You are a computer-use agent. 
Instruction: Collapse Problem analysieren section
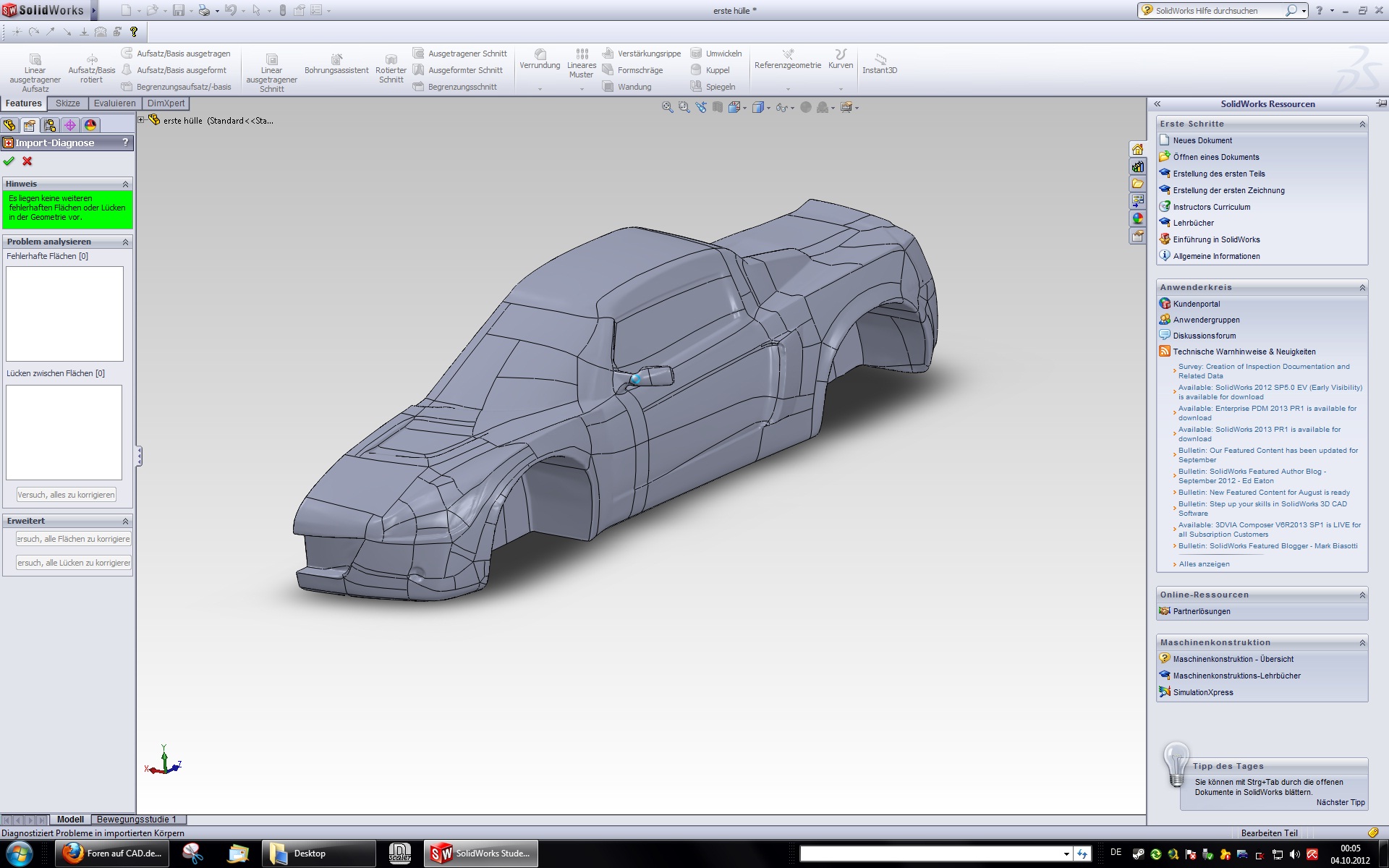[125, 242]
